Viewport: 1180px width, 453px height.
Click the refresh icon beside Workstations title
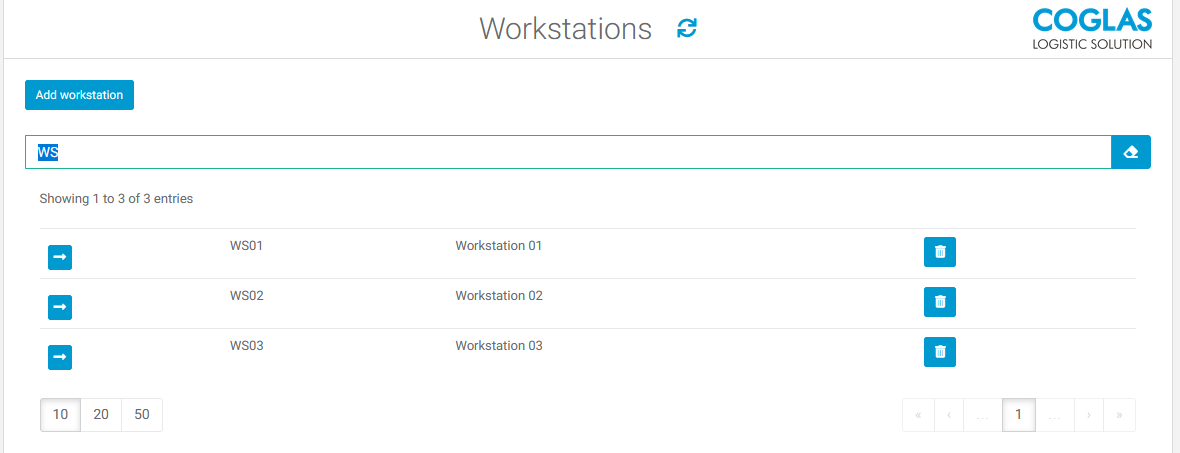[x=687, y=29]
